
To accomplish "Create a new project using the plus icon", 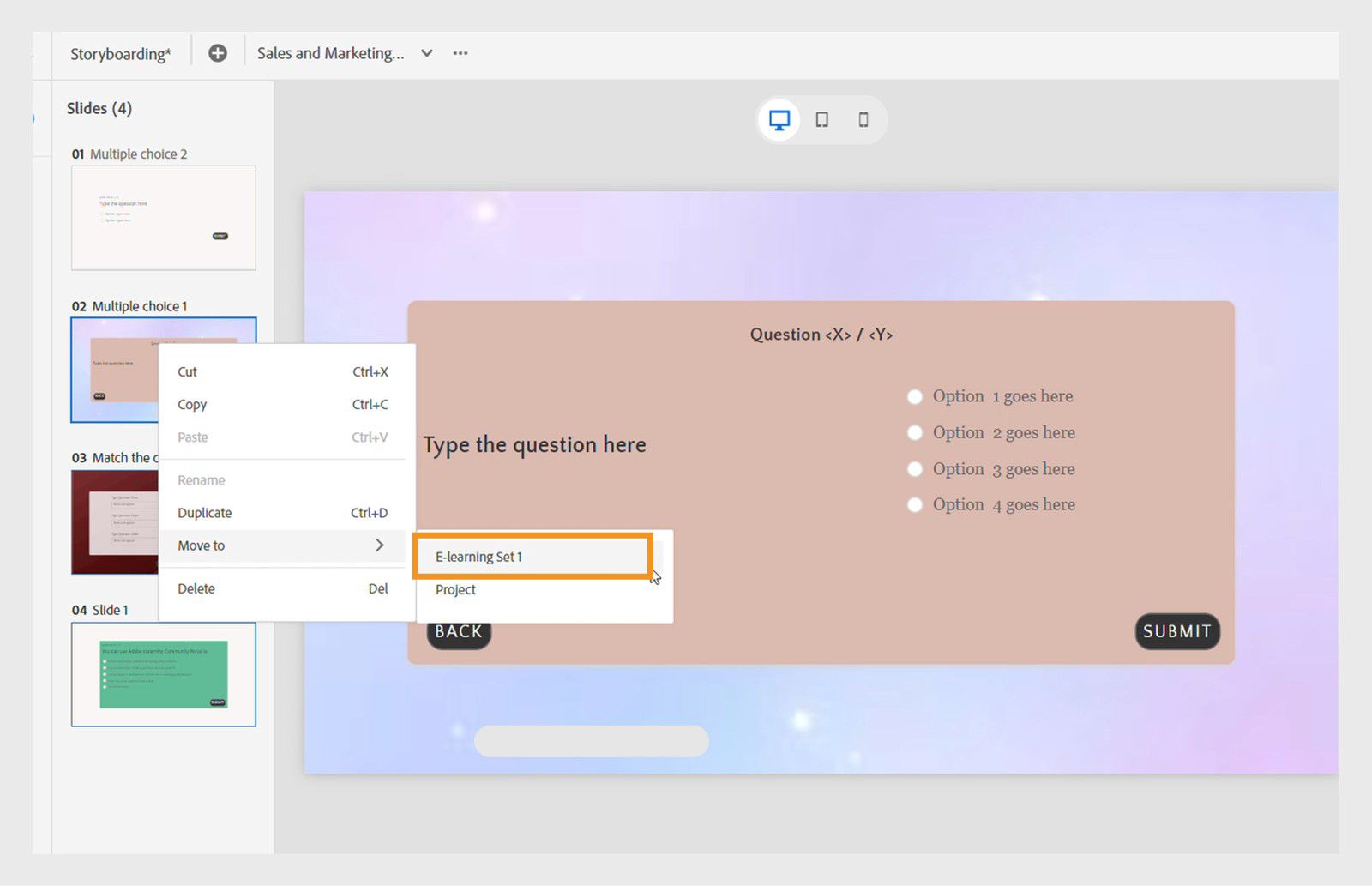I will click(217, 52).
